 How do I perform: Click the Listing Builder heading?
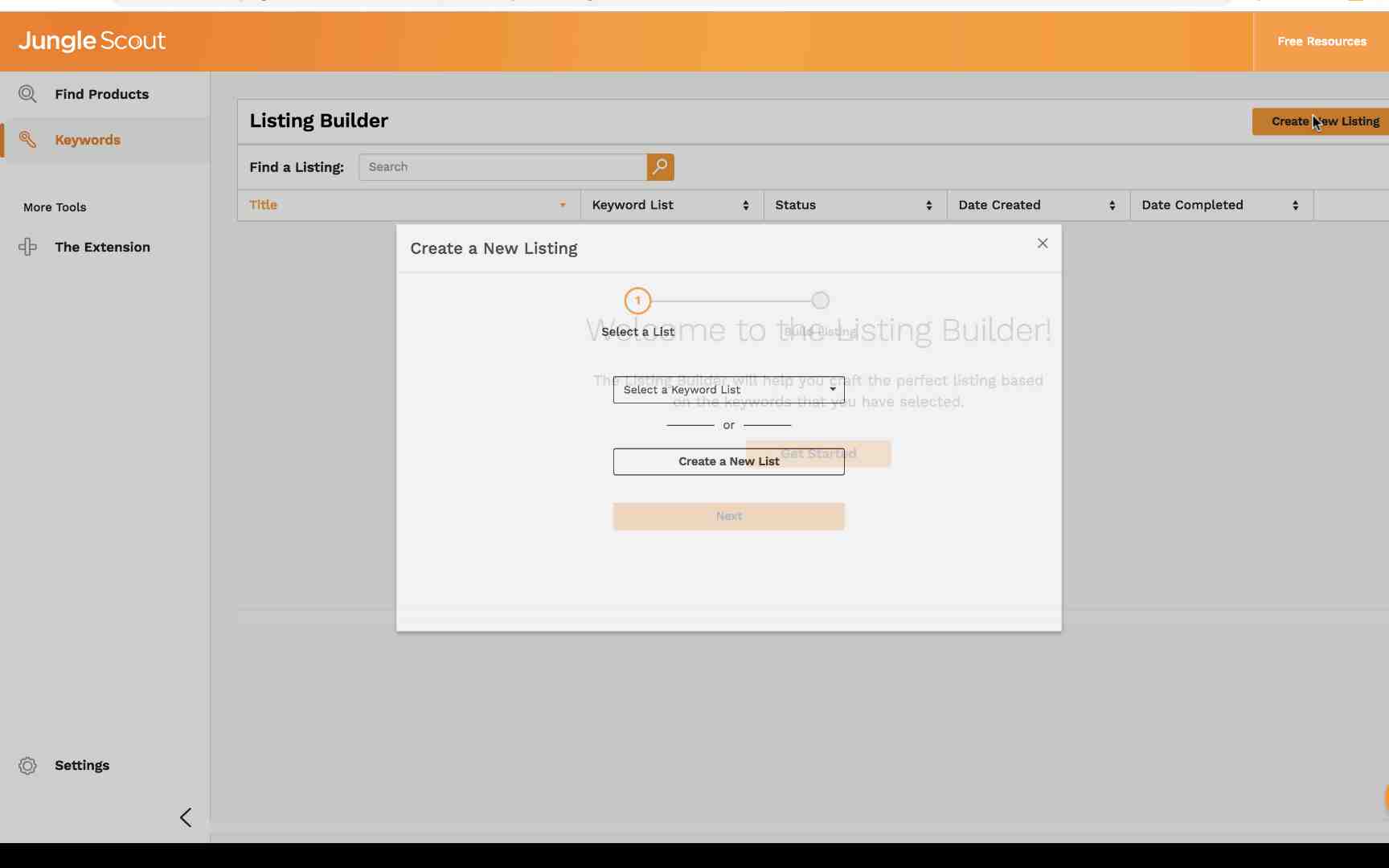tap(318, 121)
